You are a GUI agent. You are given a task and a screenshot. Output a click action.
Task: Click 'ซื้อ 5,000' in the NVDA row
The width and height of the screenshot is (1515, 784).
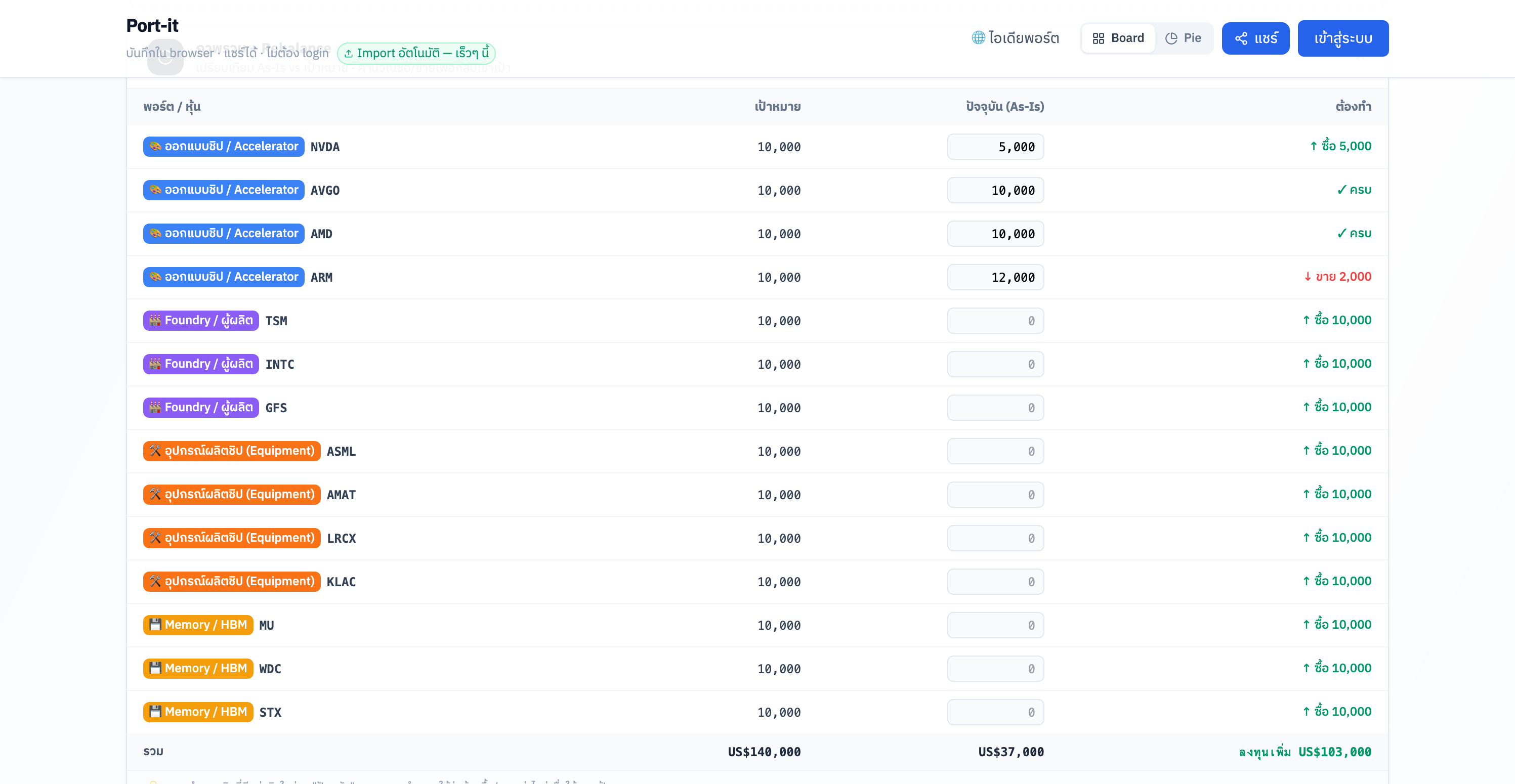[1340, 146]
